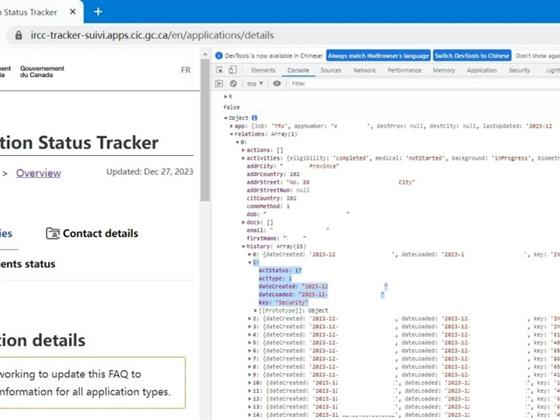Close the Status Tracker browser tab
The height and width of the screenshot is (420, 560).
coord(72,12)
